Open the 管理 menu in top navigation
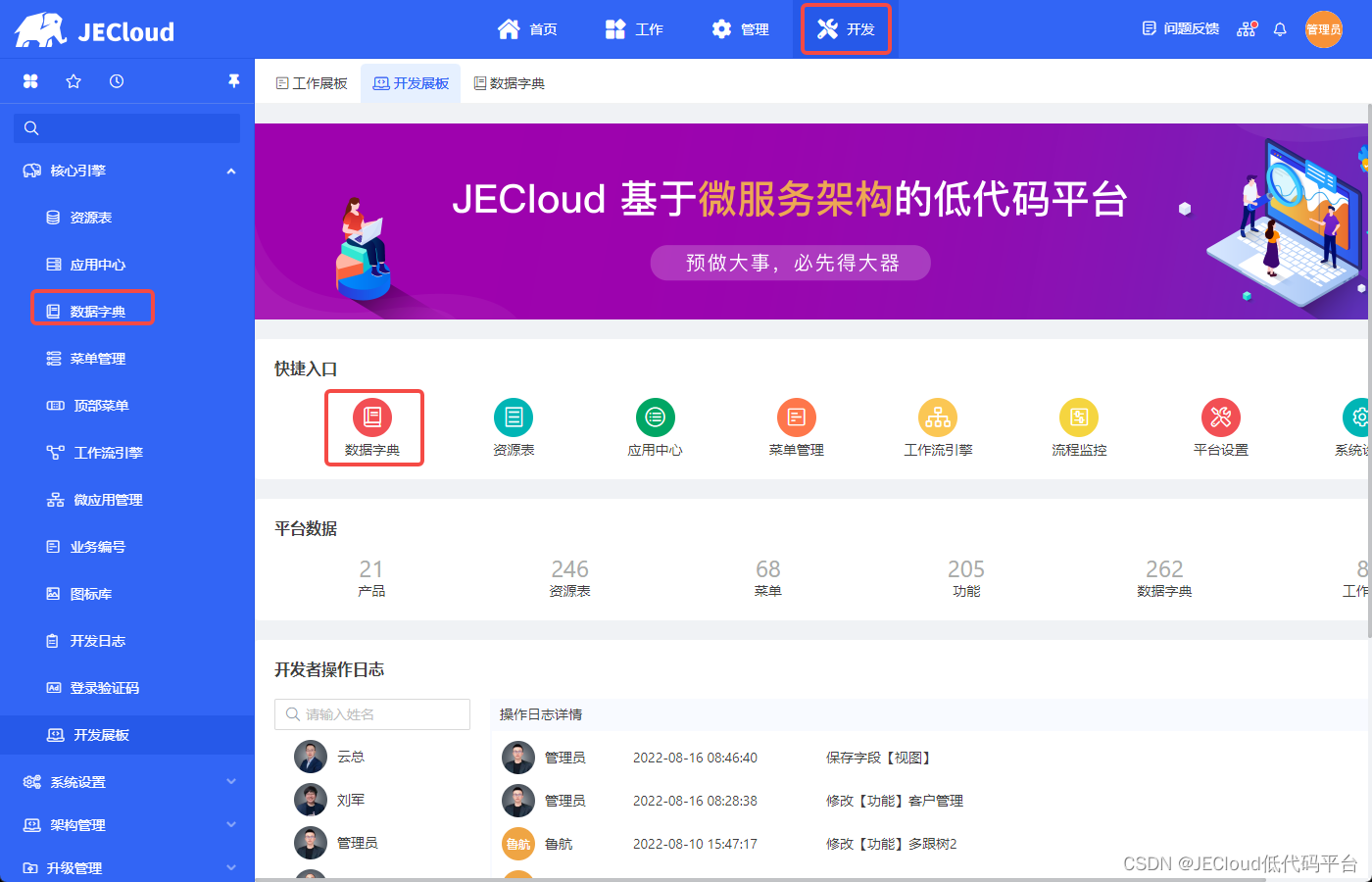The height and width of the screenshot is (882, 1372). tap(740, 29)
